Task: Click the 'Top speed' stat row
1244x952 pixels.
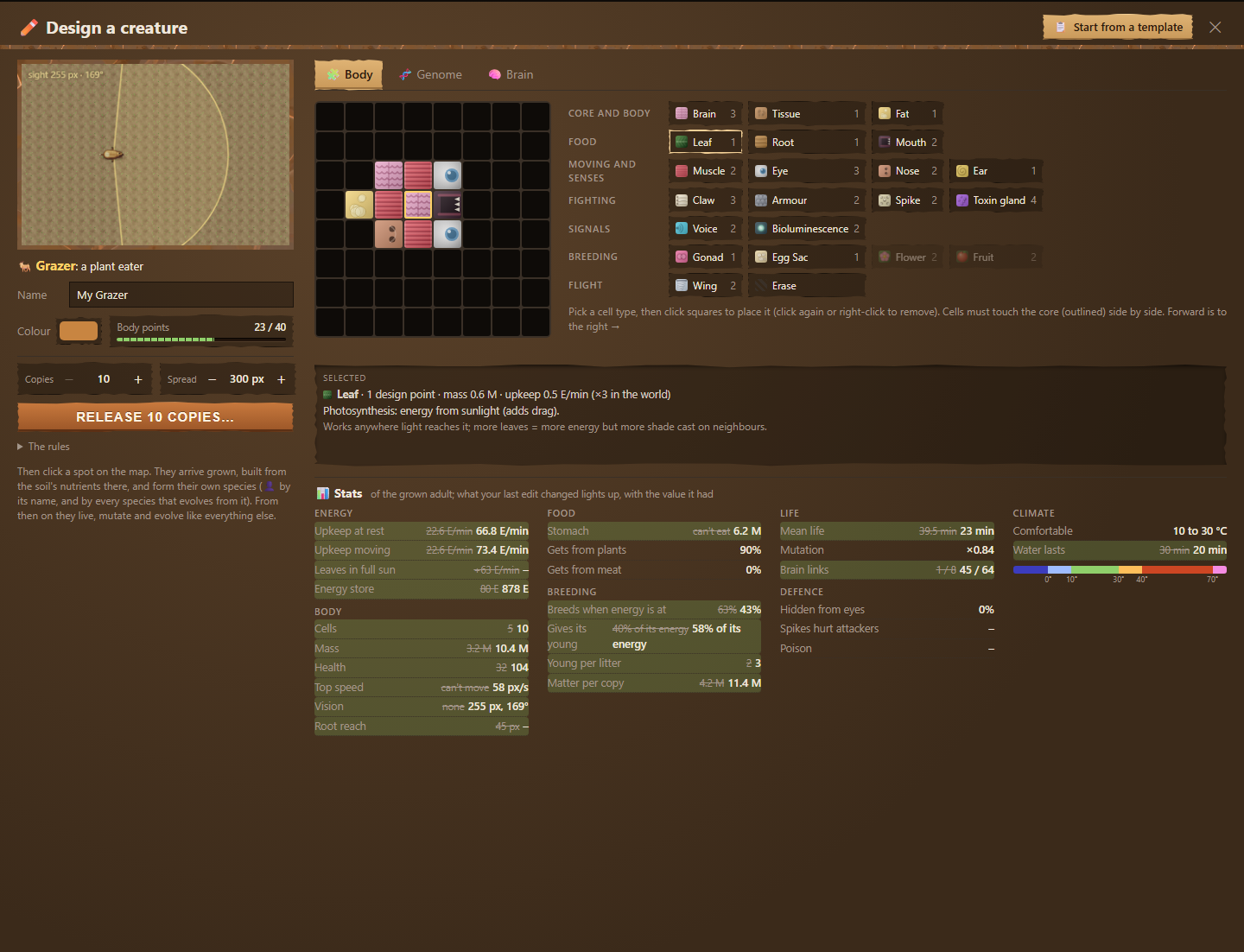Action: pyautogui.click(x=422, y=688)
